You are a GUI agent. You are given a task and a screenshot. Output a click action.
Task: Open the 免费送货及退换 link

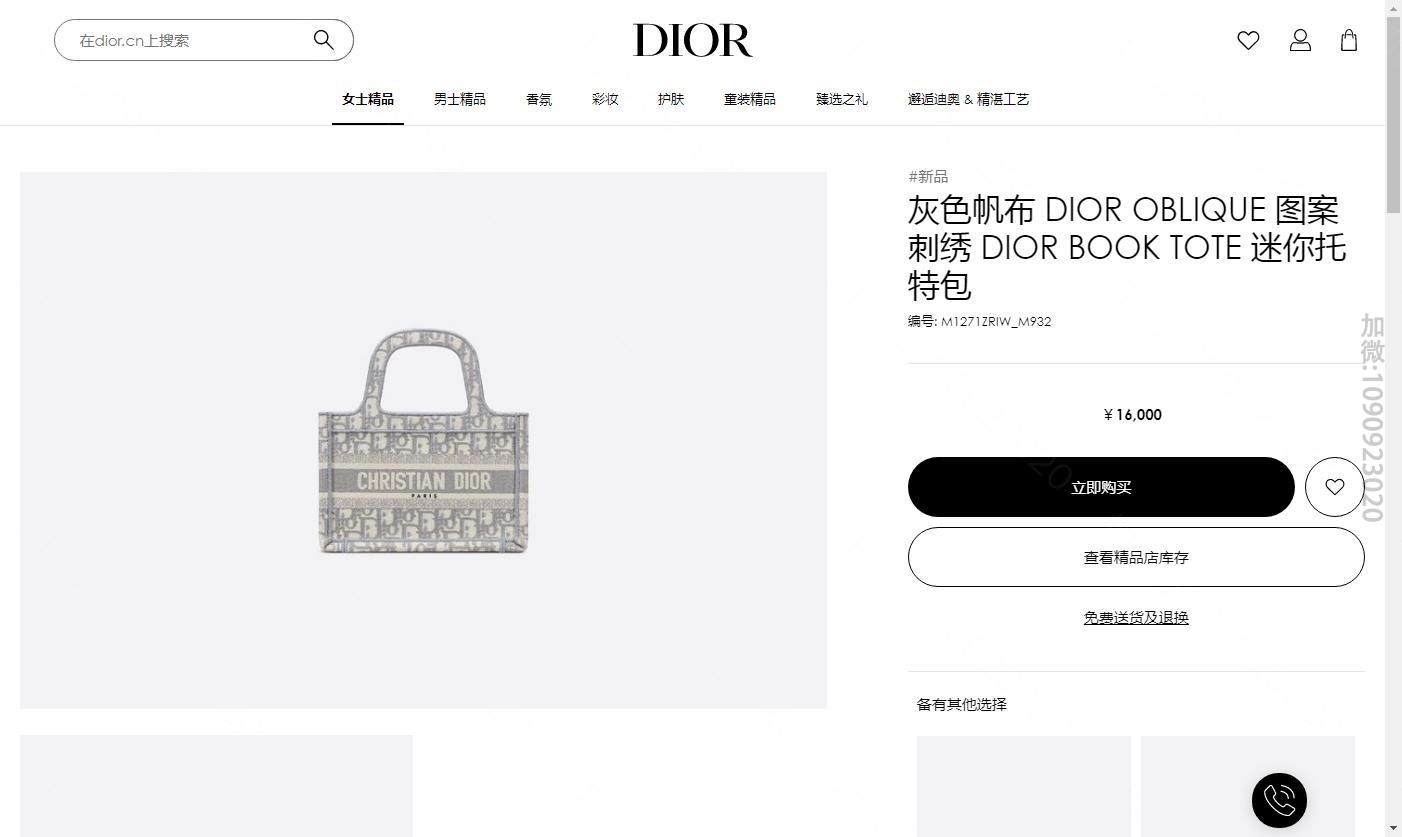pos(1136,618)
